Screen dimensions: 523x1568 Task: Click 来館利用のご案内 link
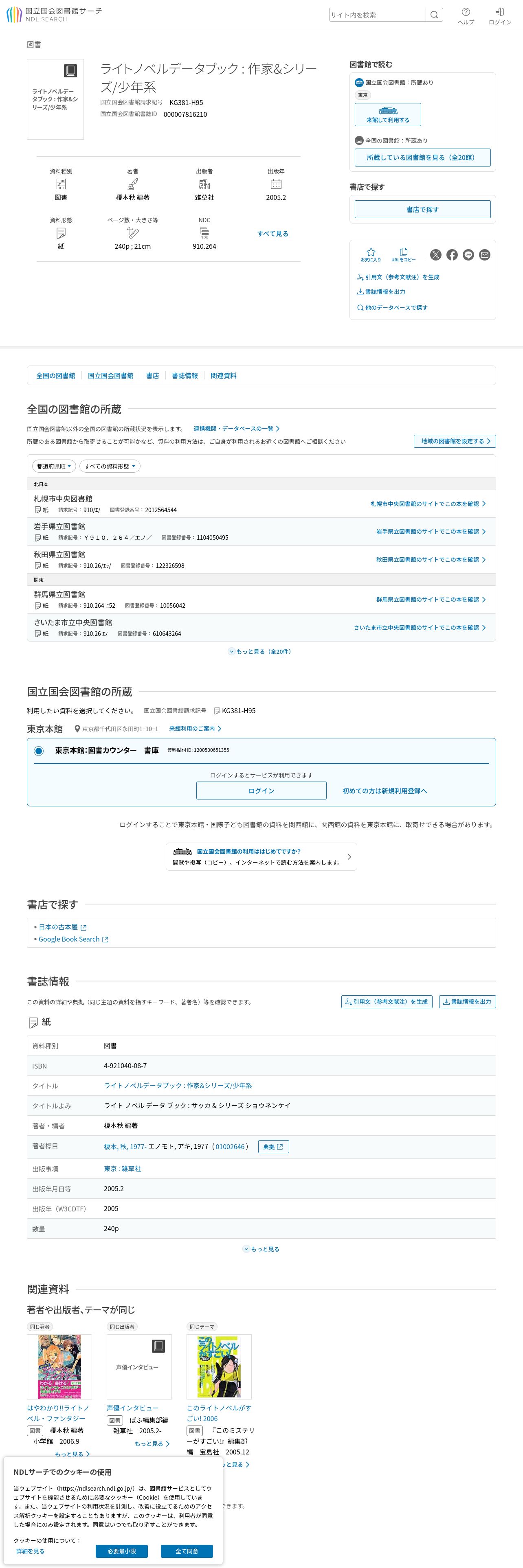click(x=196, y=729)
